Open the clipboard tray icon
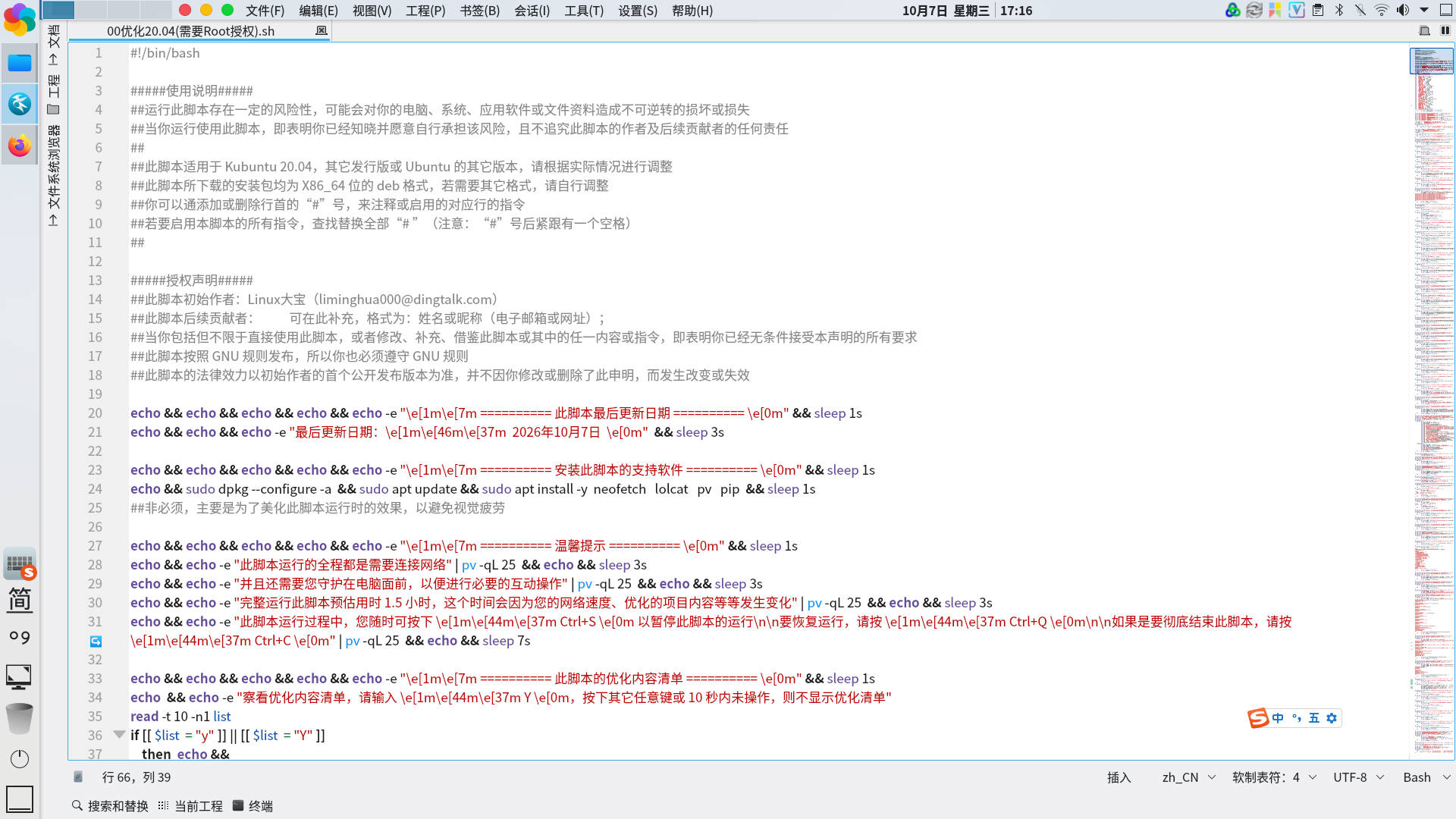This screenshot has width=1456, height=819. (x=1318, y=11)
